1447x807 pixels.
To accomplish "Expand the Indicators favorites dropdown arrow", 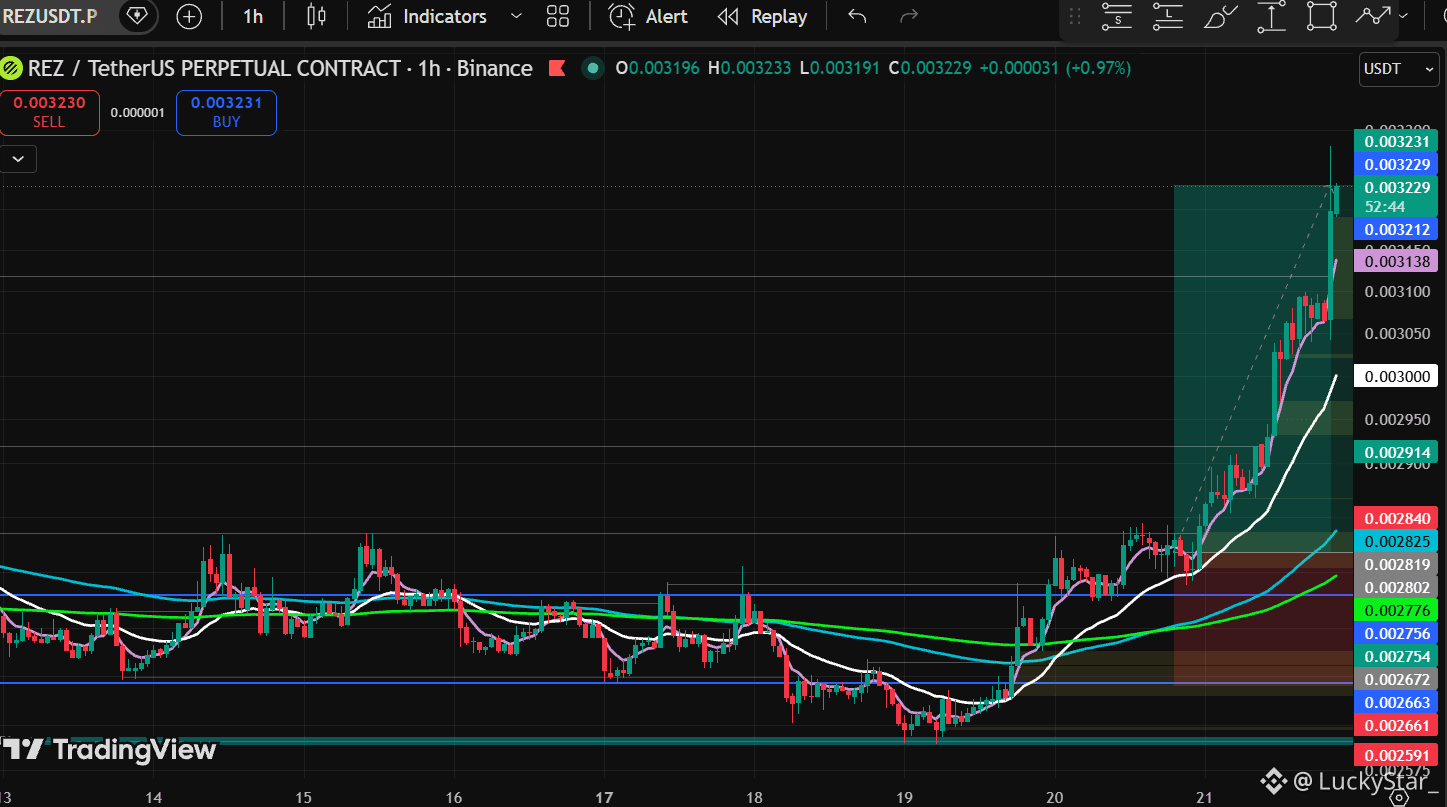I will (516, 16).
